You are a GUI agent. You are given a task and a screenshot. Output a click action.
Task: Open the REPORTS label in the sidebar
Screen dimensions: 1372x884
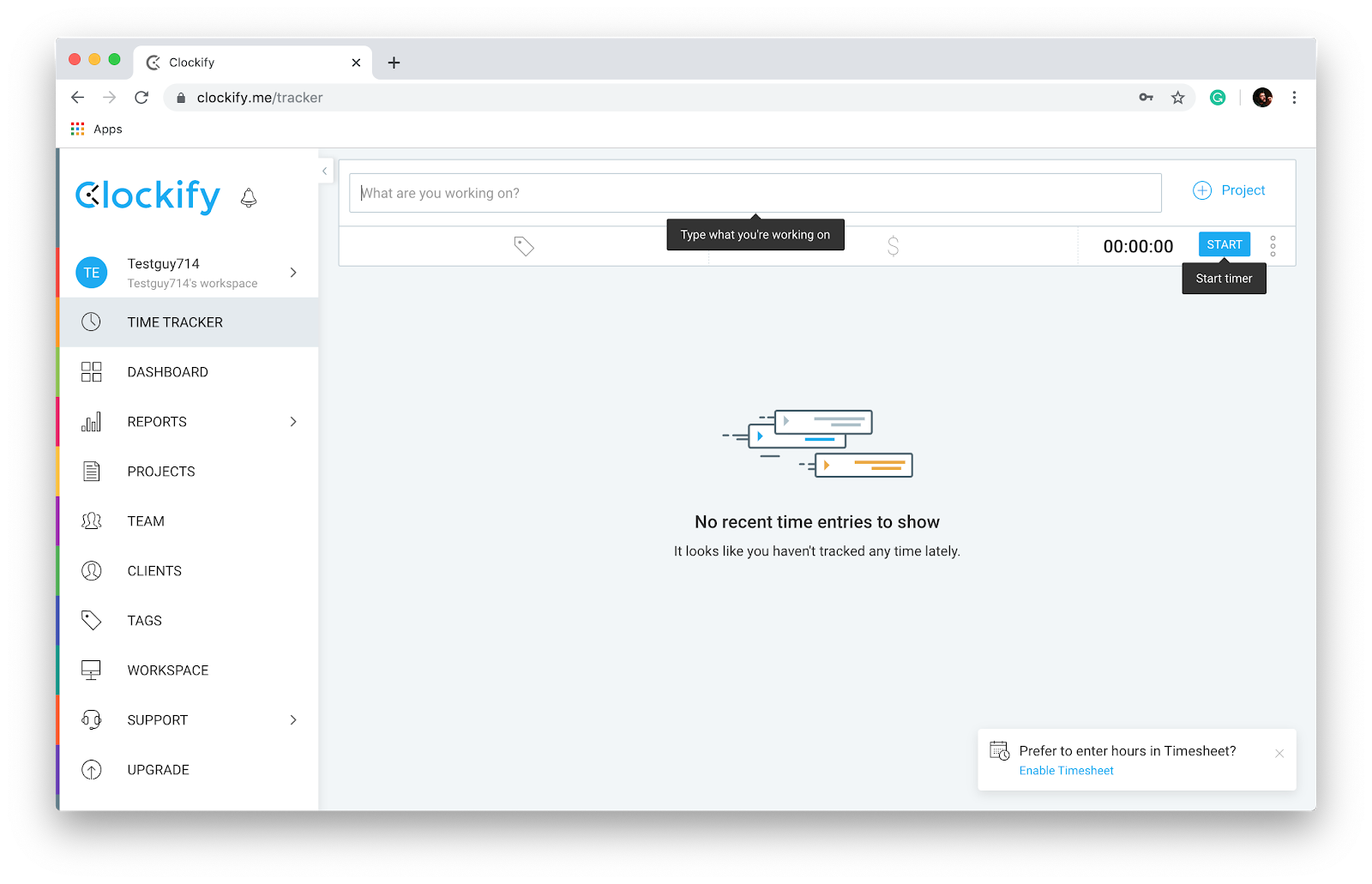[157, 422]
